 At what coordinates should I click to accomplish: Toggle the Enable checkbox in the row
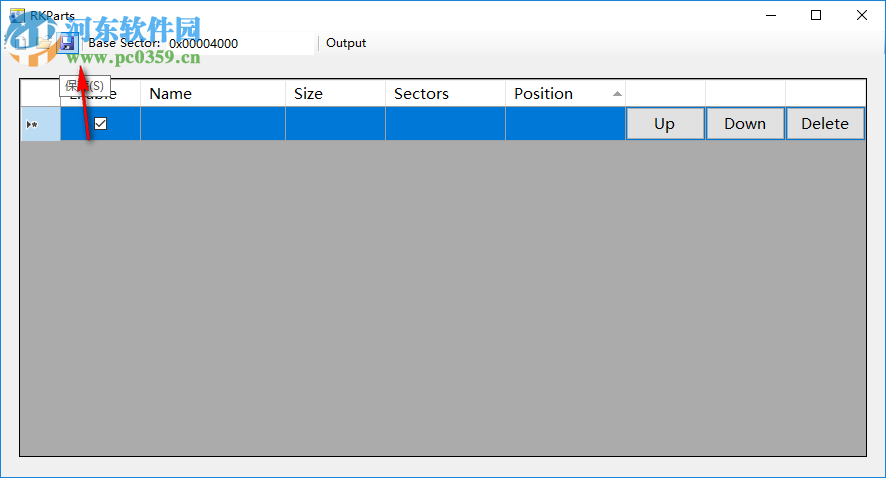click(100, 124)
